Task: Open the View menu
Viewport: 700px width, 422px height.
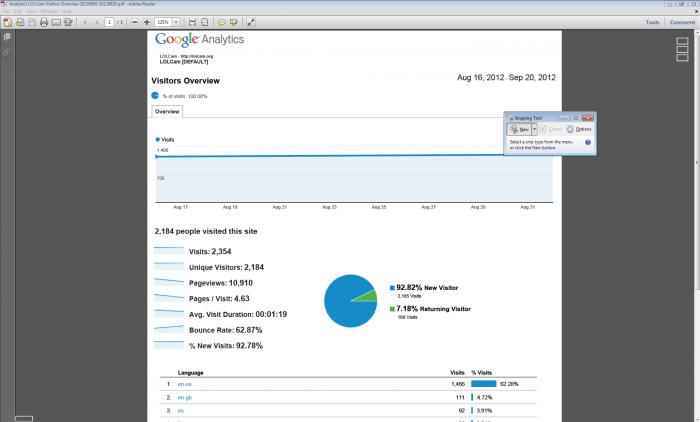Action: pos(31,11)
